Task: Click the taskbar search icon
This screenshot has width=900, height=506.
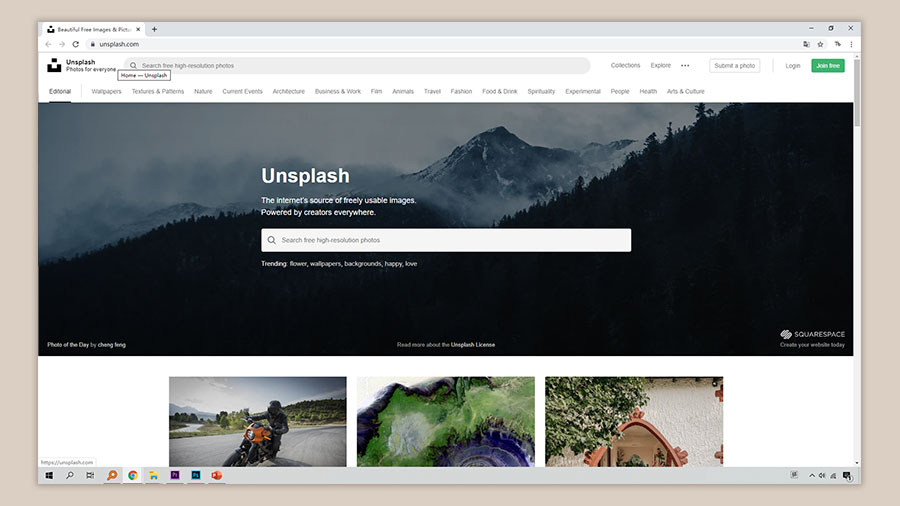Action: 70,476
